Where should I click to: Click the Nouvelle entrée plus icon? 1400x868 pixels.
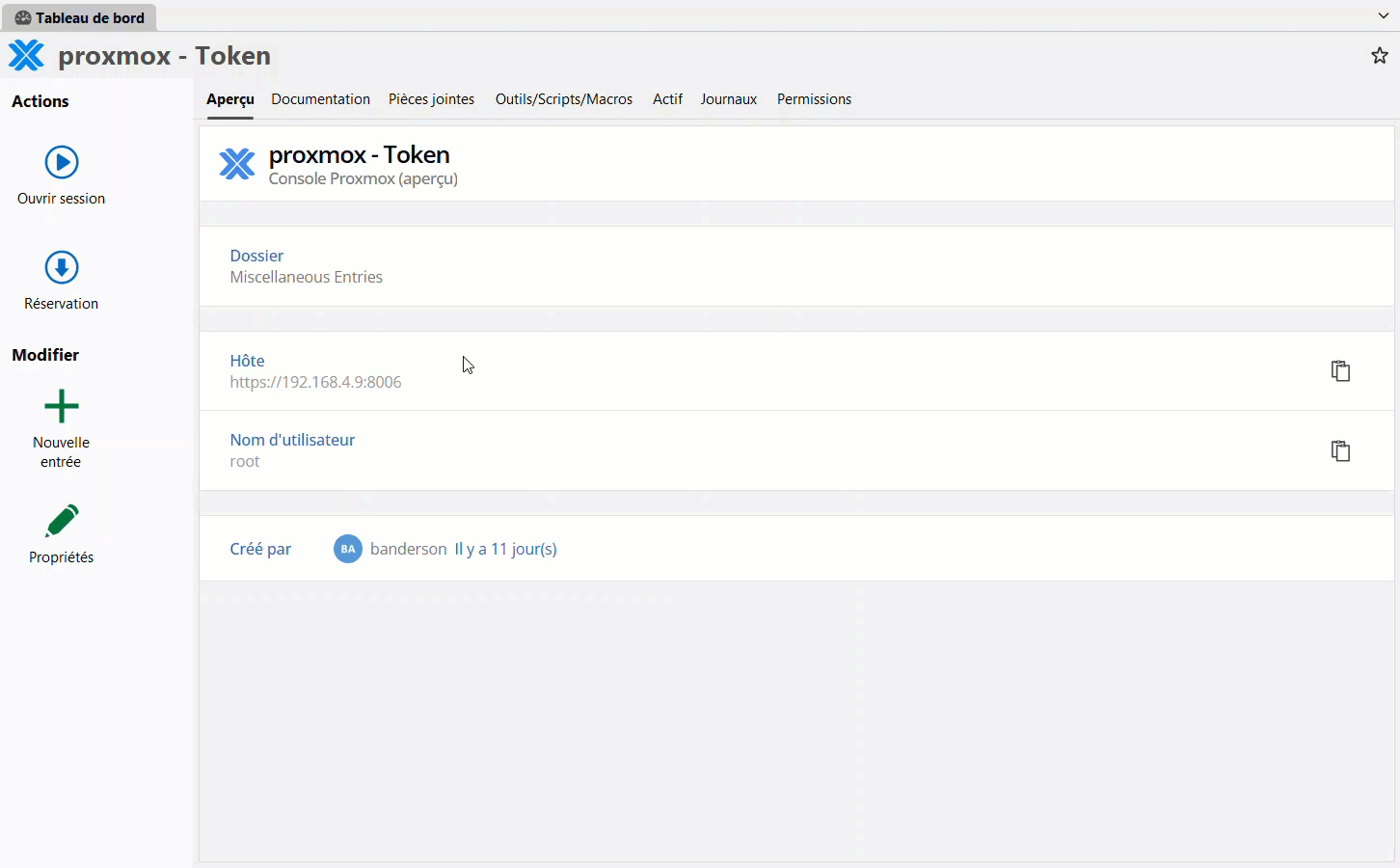(x=62, y=407)
